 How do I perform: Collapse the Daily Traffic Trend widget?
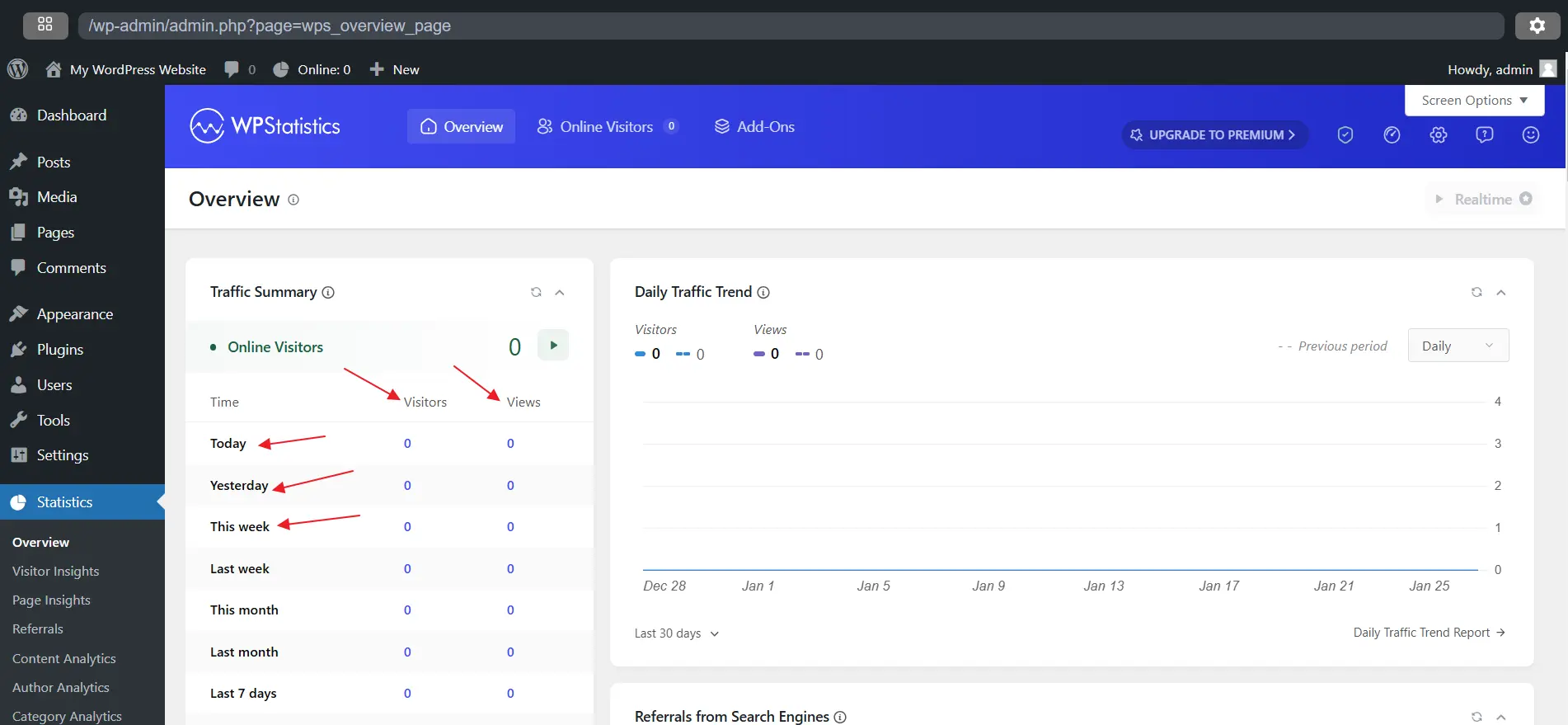pos(1501,292)
